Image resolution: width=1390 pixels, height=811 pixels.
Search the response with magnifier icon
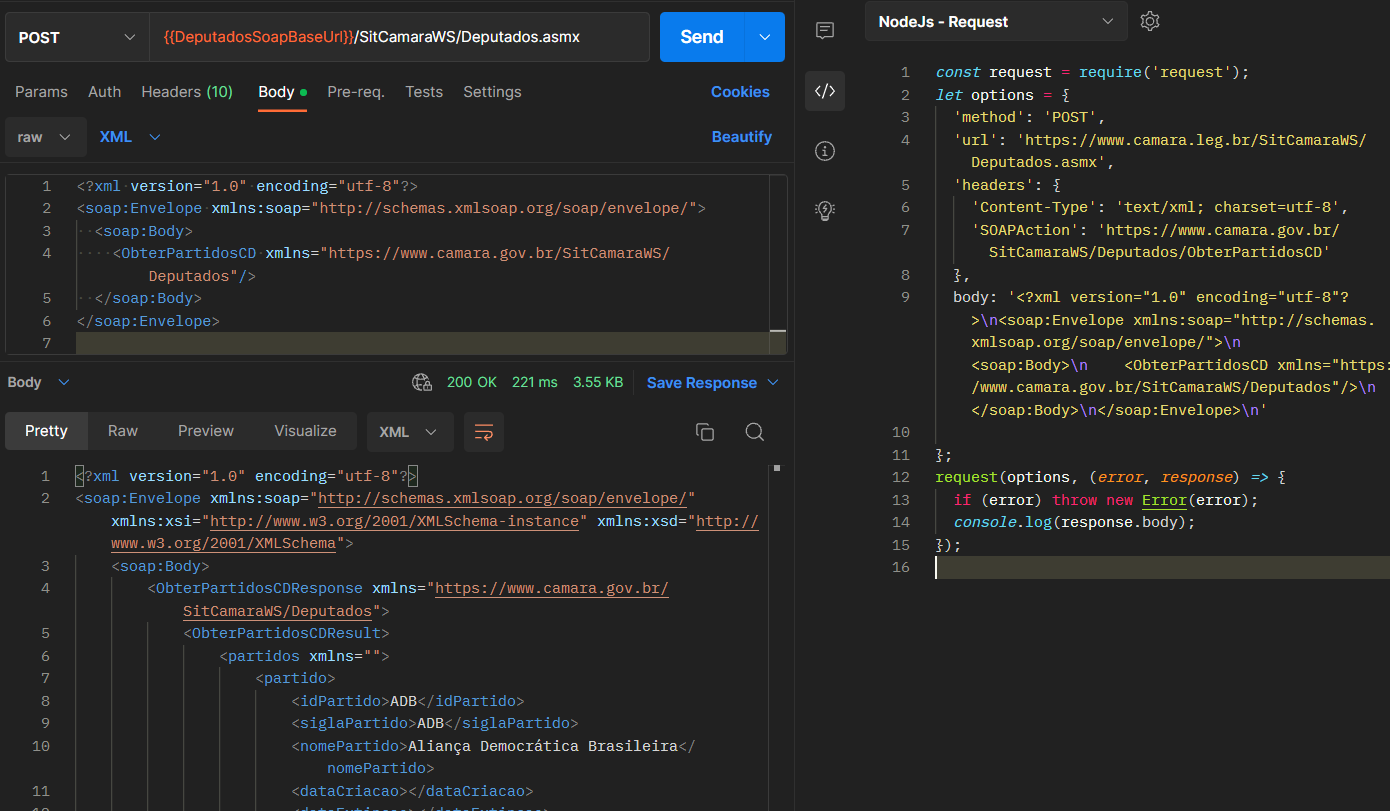click(x=755, y=432)
